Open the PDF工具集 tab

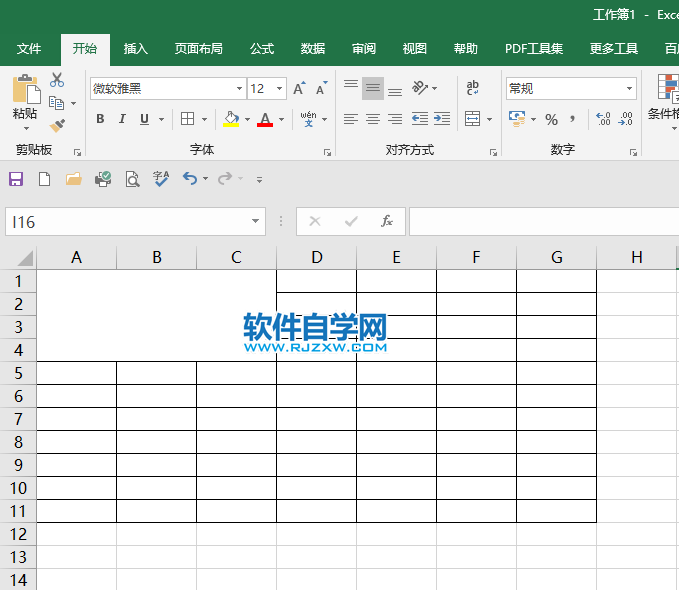click(x=534, y=49)
